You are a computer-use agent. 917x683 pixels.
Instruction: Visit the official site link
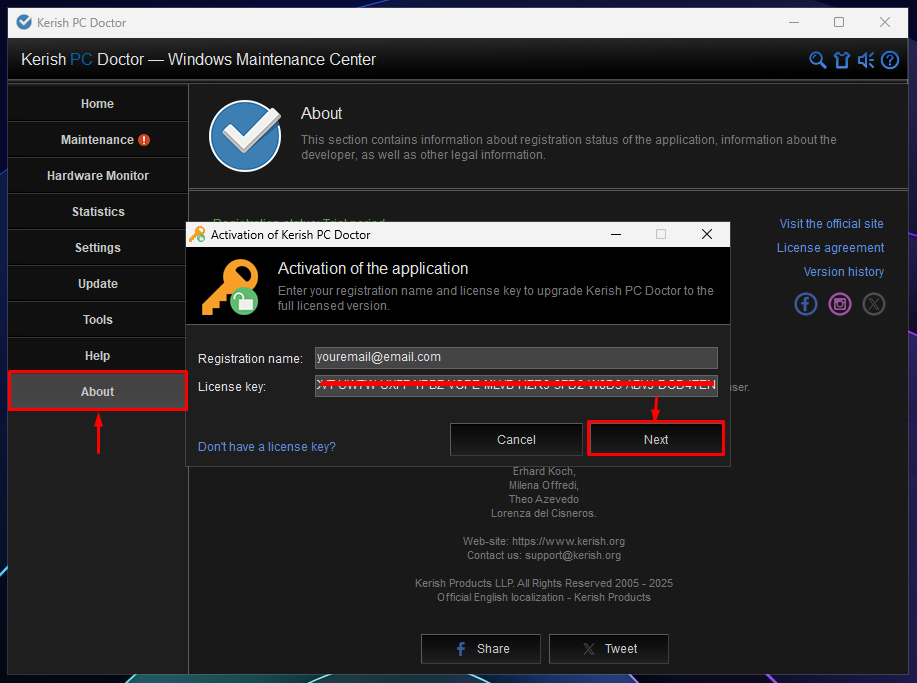(831, 224)
